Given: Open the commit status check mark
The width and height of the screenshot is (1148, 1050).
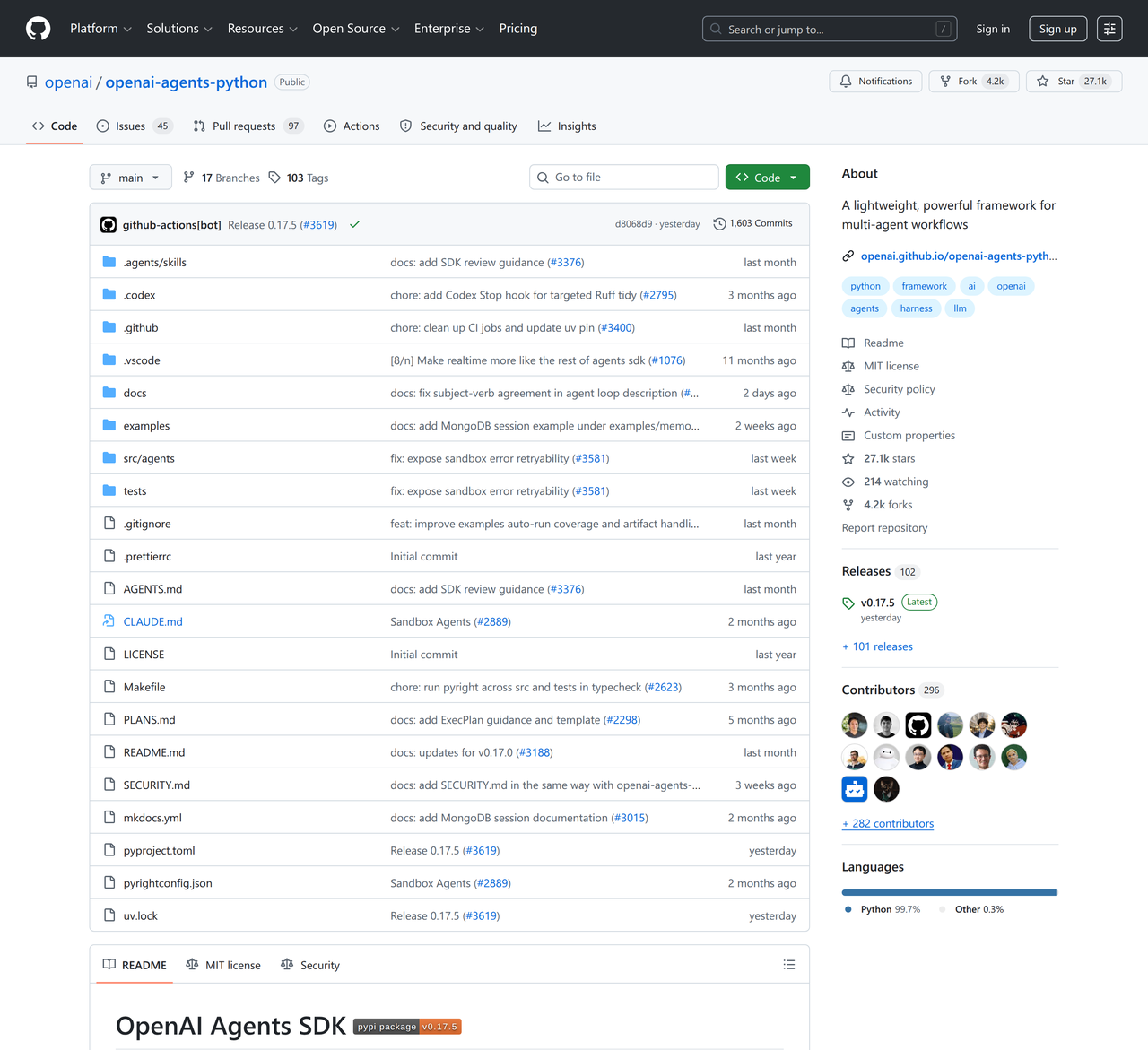Looking at the screenshot, I should [x=354, y=224].
